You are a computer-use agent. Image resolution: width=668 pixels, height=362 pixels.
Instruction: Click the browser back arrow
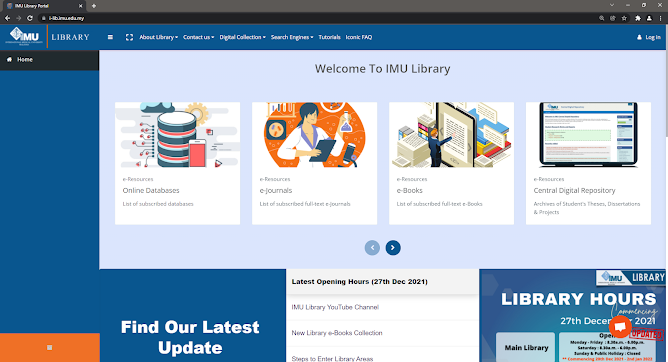click(x=7, y=18)
